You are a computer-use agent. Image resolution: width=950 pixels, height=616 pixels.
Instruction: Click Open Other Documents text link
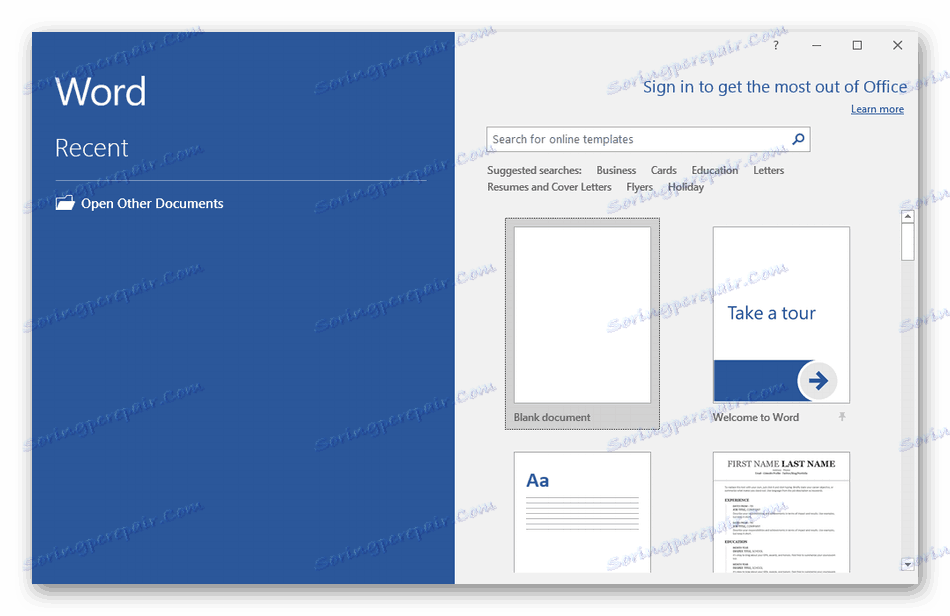tap(152, 204)
